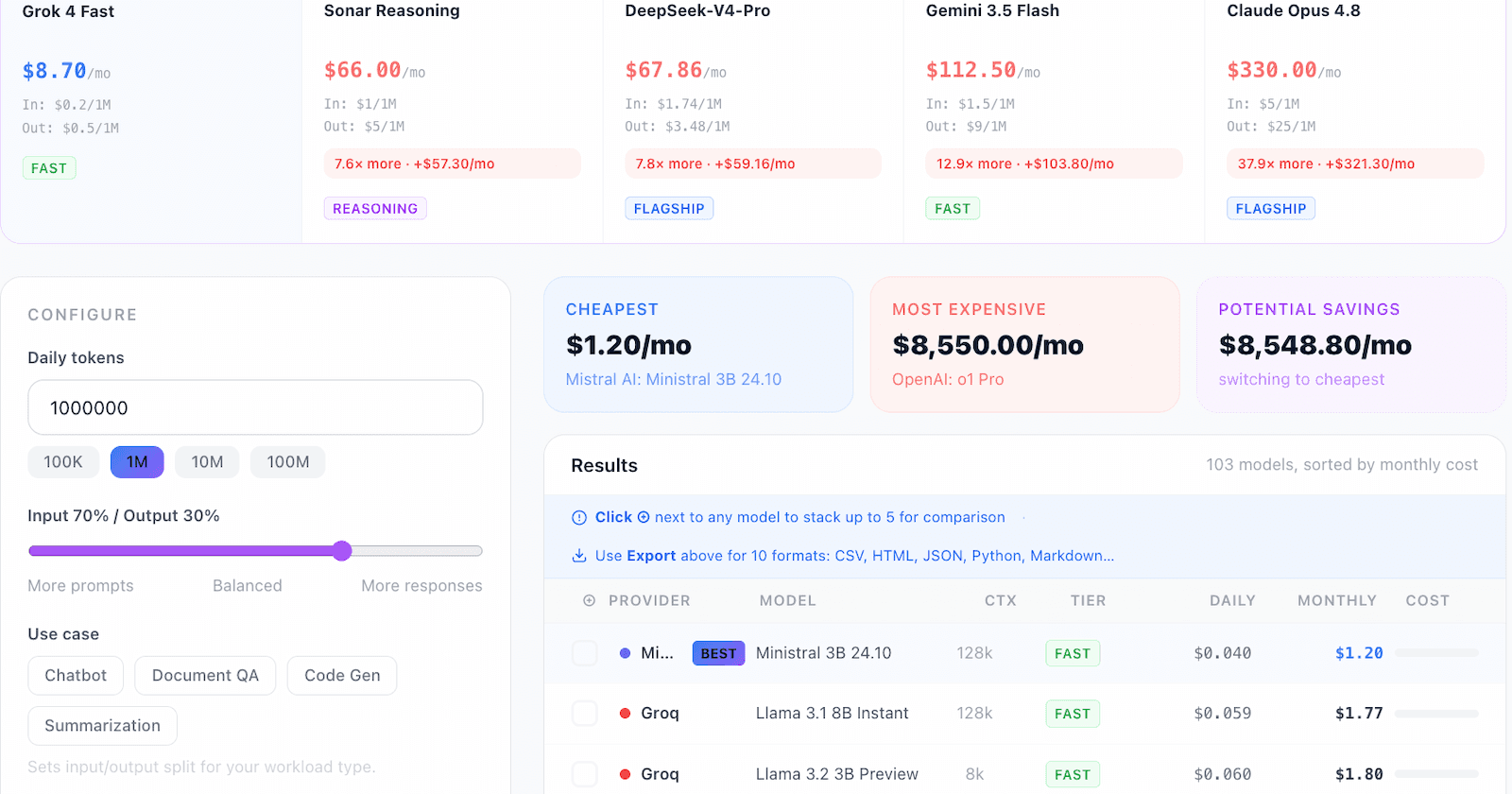The height and width of the screenshot is (794, 1512).
Task: Click the "37.9× more · +$321.30/mo" pill
Action: tap(1355, 164)
